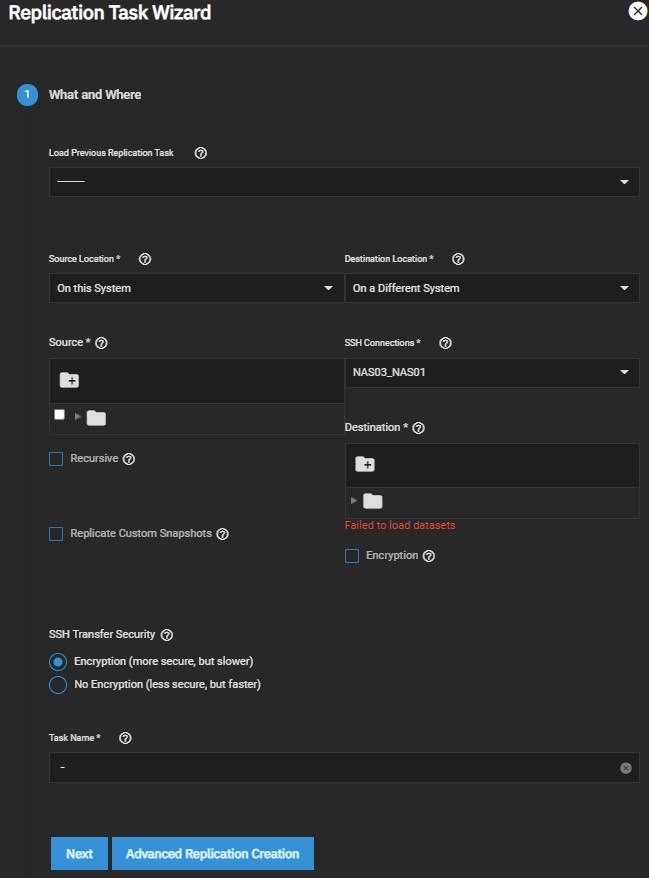
Task: Click help icon beside Destination Location
Action: pyautogui.click(x=458, y=259)
